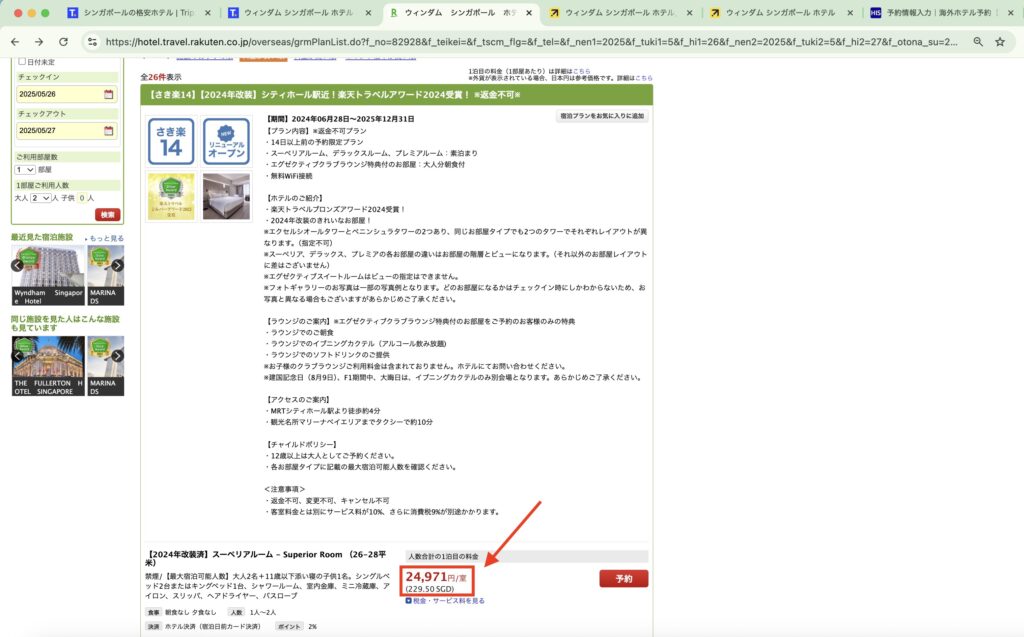Image resolution: width=1024 pixels, height=637 pixels.
Task: Reload the Rakuten Travel page
Action: [63, 42]
